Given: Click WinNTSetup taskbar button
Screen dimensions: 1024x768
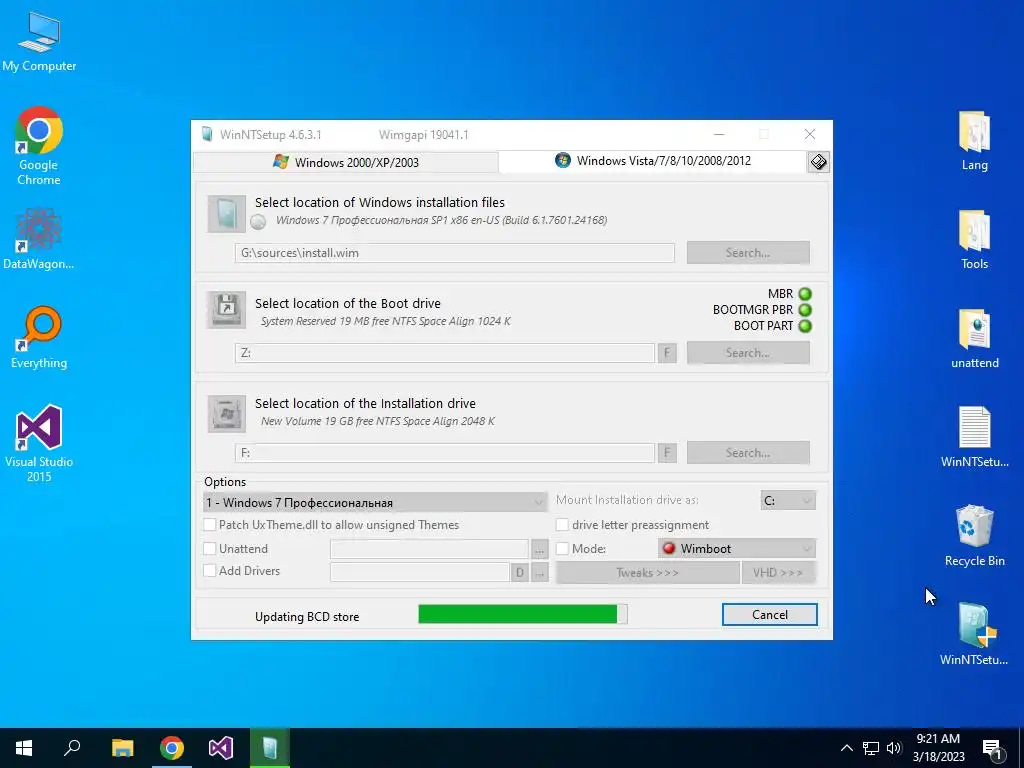Looking at the screenshot, I should click(270, 748).
